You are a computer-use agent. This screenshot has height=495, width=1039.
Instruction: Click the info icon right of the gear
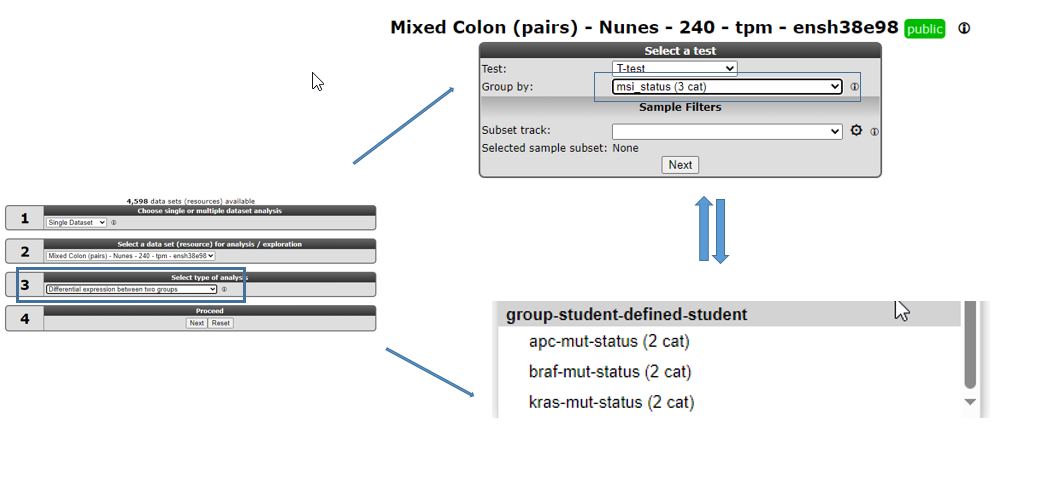875,132
